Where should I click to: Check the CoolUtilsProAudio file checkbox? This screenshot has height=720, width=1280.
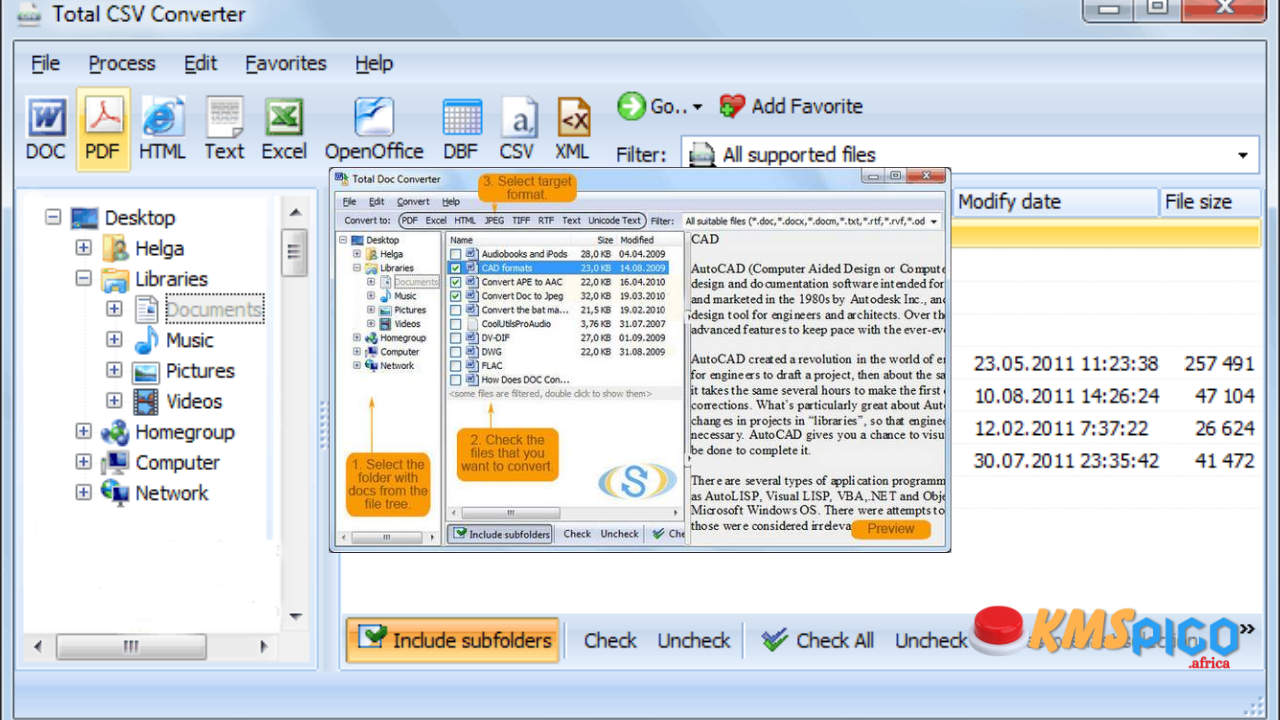coord(456,324)
